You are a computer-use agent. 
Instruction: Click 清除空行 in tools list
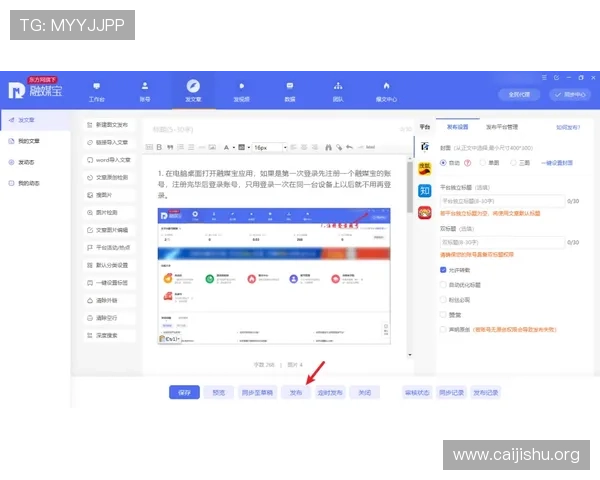click(109, 318)
